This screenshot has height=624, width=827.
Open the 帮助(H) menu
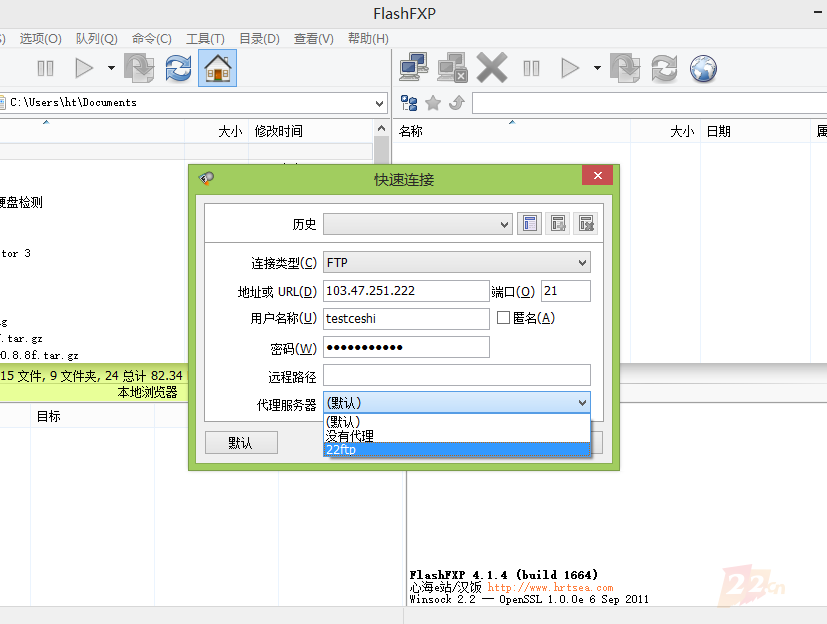(x=368, y=39)
